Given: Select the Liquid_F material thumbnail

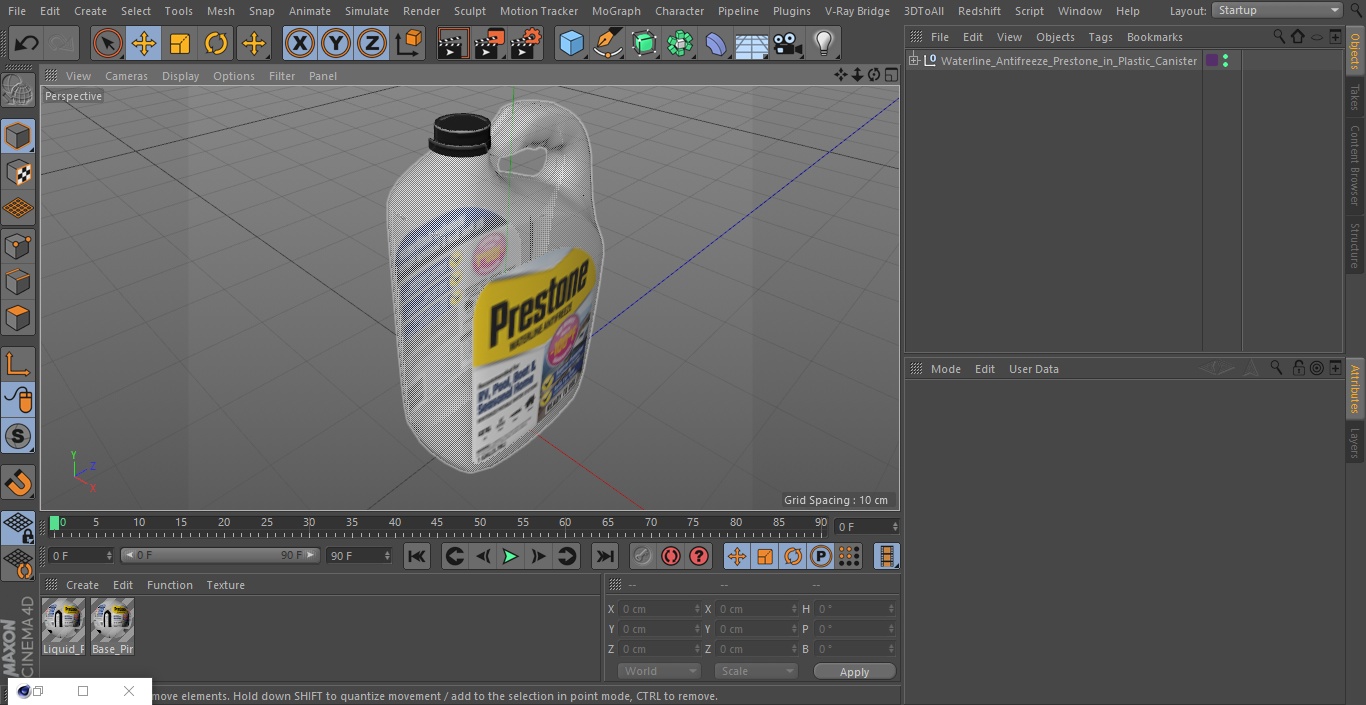Looking at the screenshot, I should (x=64, y=627).
